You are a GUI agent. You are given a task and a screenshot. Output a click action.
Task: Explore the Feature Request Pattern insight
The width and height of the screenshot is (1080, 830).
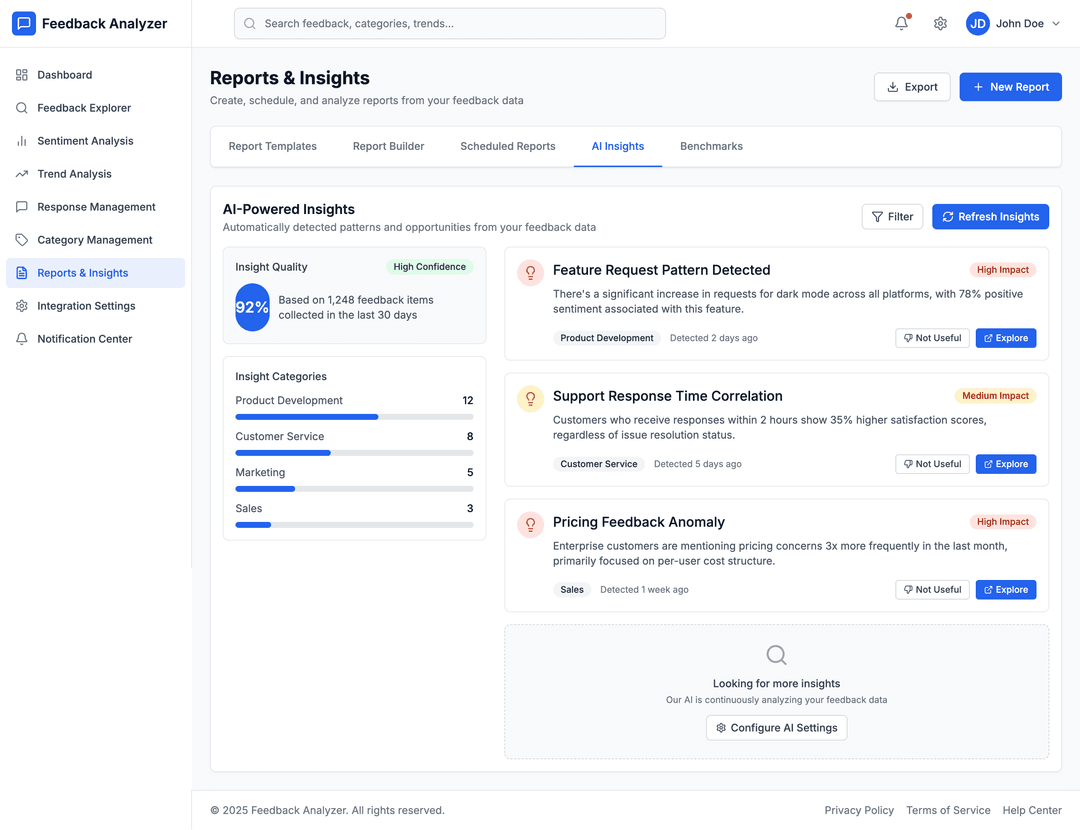1005,337
